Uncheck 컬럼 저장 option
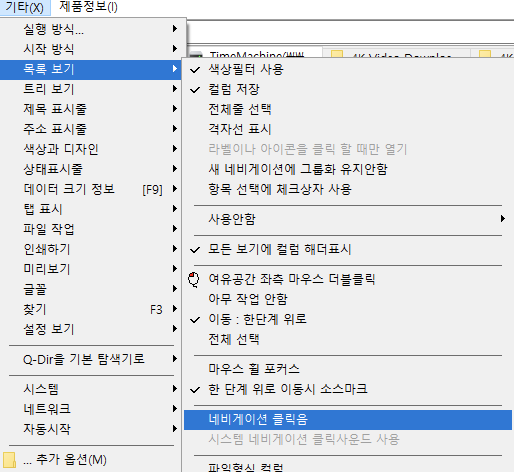514x472 pixels. 348,89
